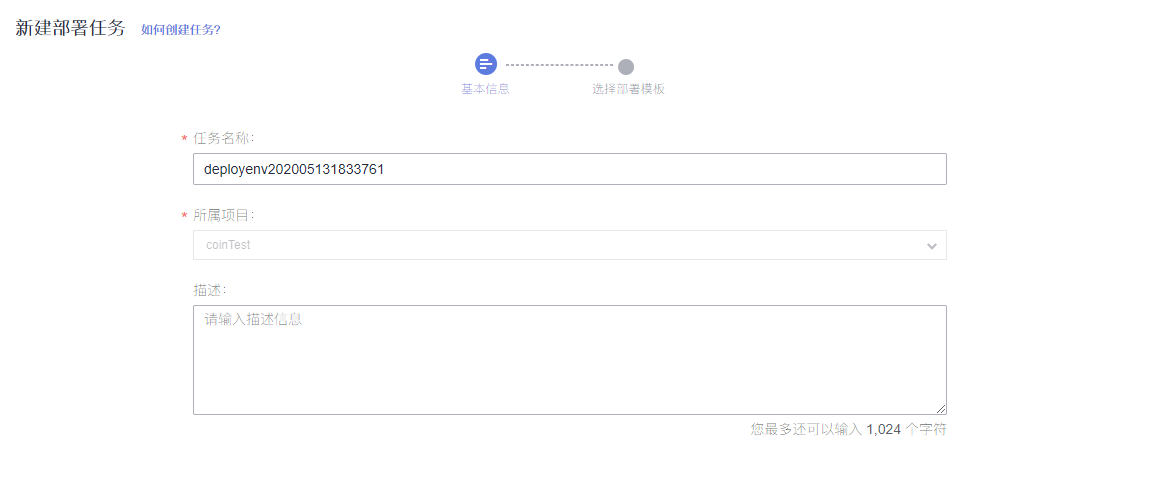Click the 描述 field label
Viewport: 1156px width, 477px height.
(x=209, y=290)
